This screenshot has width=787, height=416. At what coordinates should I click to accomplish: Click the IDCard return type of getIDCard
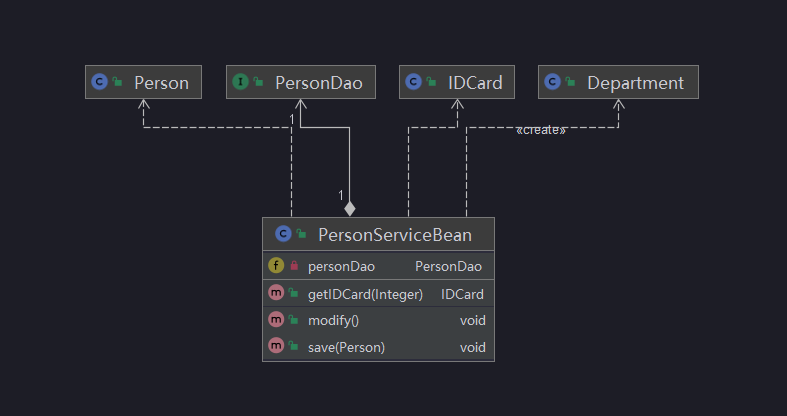tap(462, 294)
